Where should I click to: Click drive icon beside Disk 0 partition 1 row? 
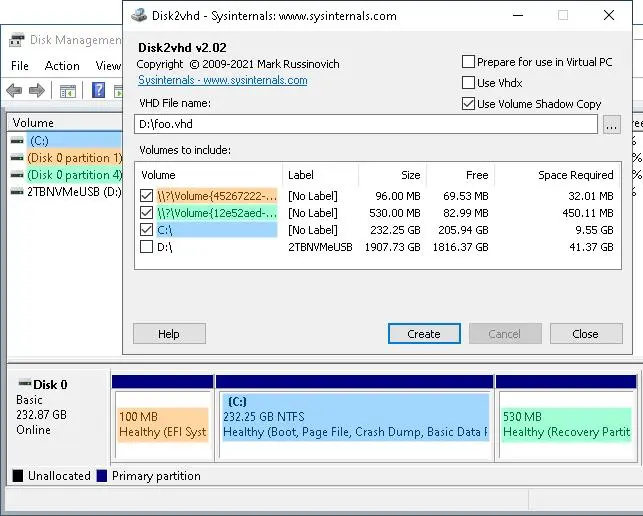[x=17, y=158]
